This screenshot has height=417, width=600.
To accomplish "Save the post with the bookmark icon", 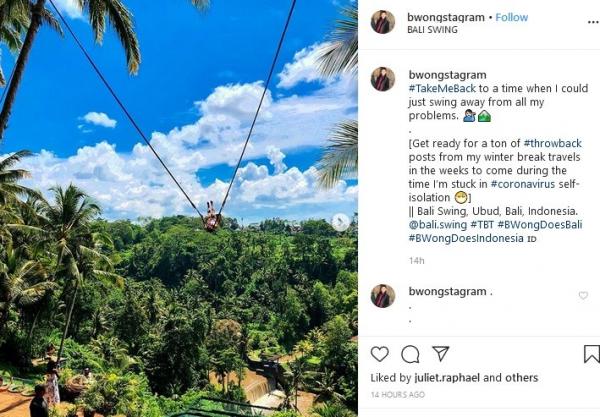I will point(591,354).
